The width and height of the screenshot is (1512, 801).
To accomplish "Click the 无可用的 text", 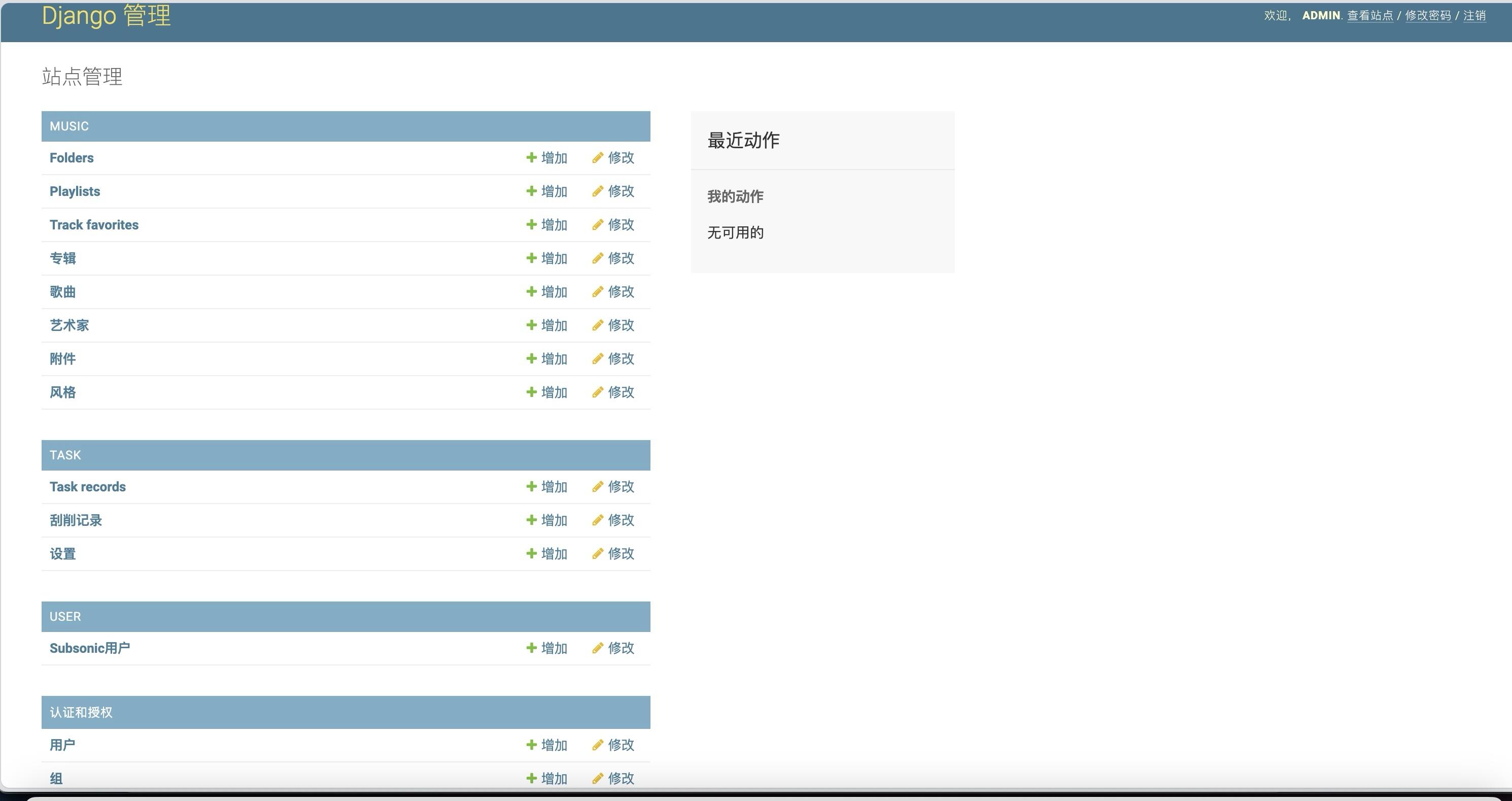I will point(736,232).
